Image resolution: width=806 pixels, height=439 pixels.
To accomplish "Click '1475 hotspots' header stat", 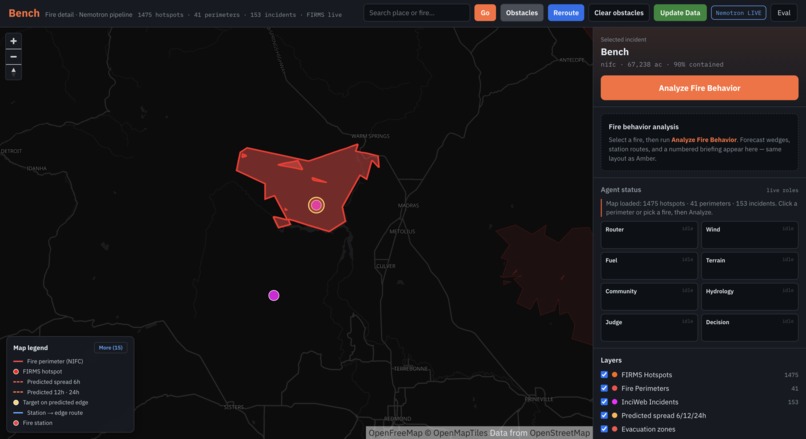I will 160,15.
